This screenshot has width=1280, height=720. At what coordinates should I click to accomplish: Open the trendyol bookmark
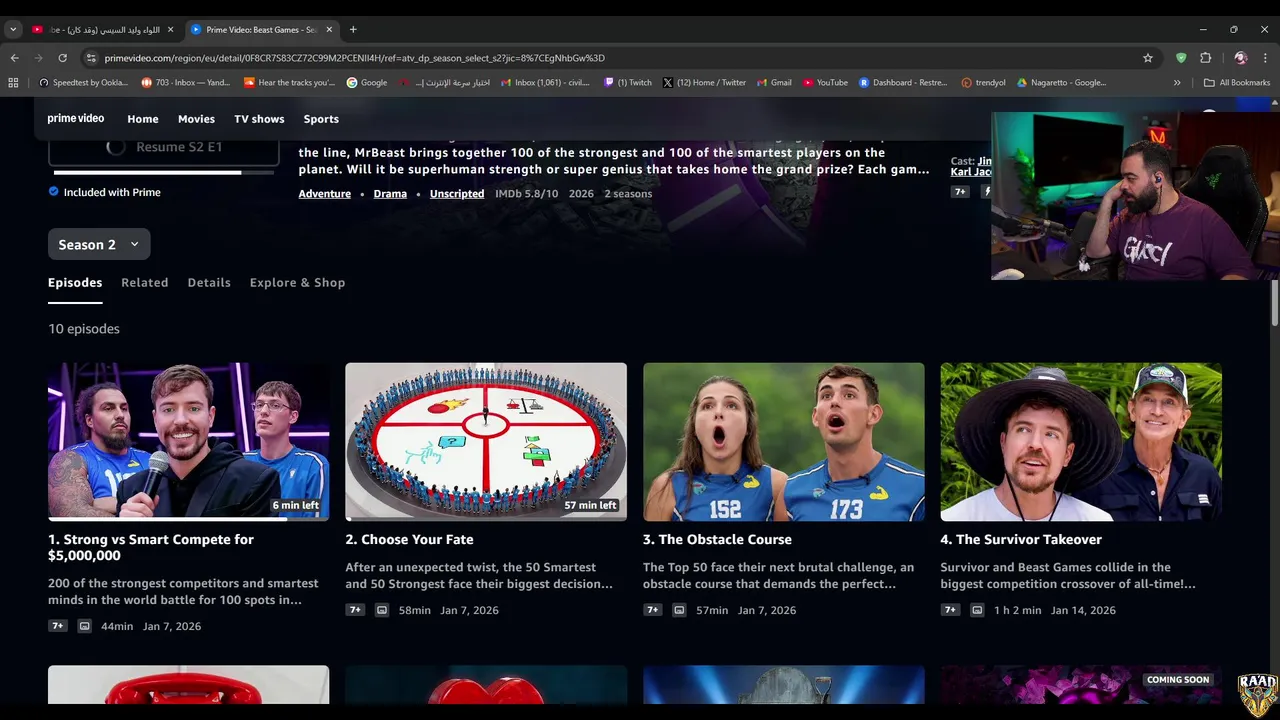983,83
